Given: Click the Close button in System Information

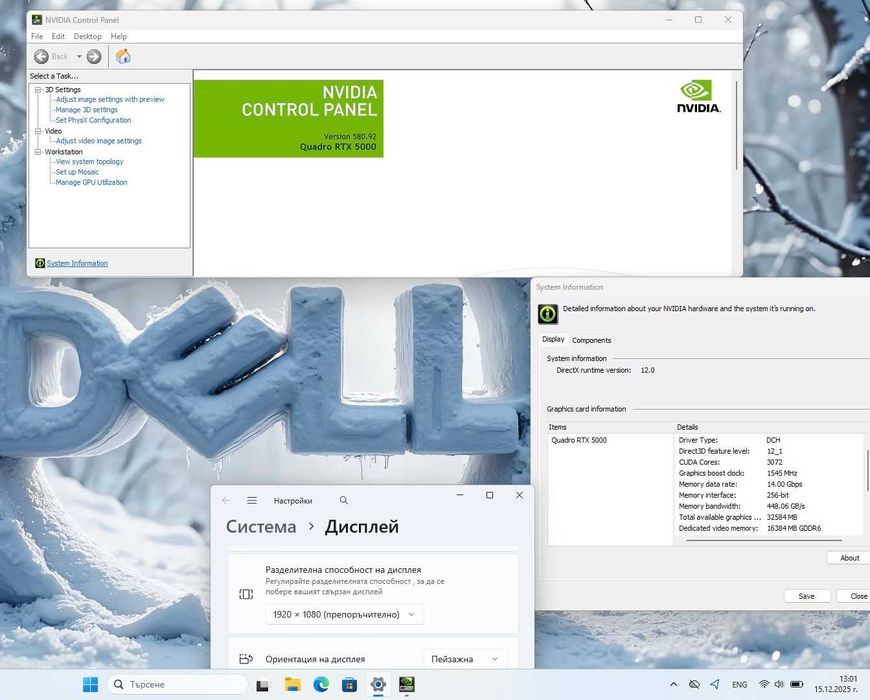Looking at the screenshot, I should click(x=854, y=596).
